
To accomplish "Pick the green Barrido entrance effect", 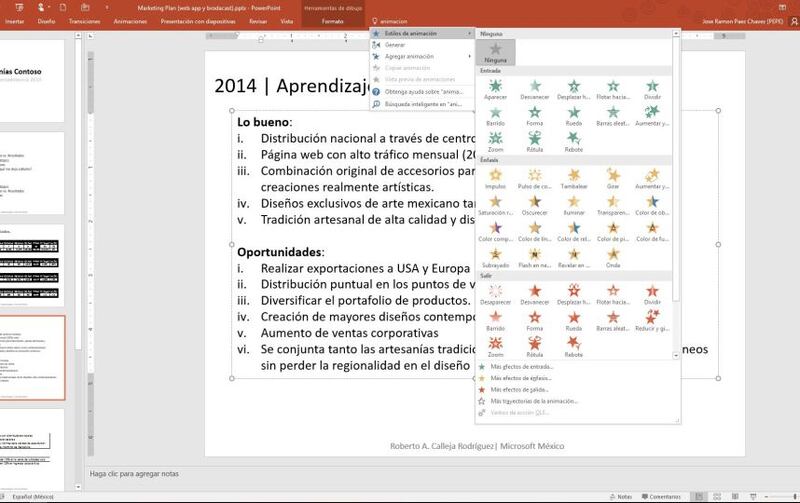I will 495,116.
